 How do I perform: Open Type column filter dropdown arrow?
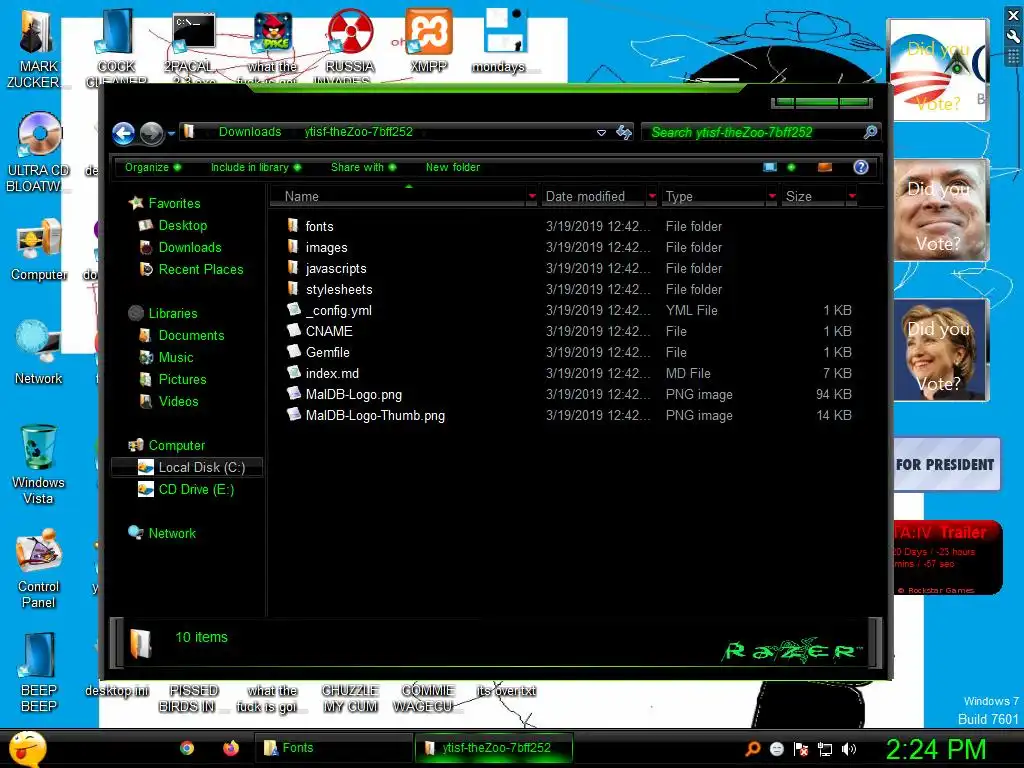(772, 197)
